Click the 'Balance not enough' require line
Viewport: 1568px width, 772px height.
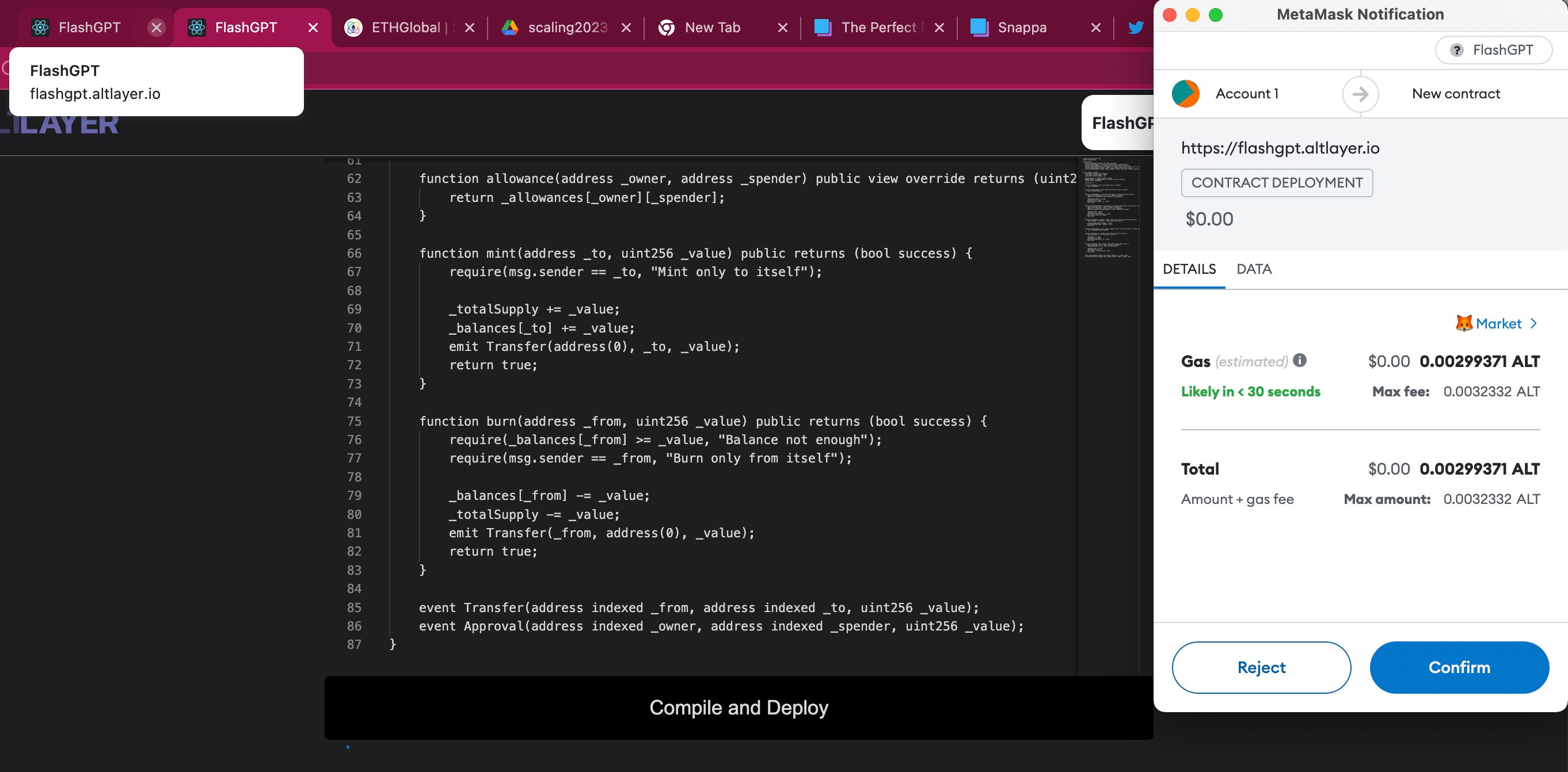(x=665, y=439)
